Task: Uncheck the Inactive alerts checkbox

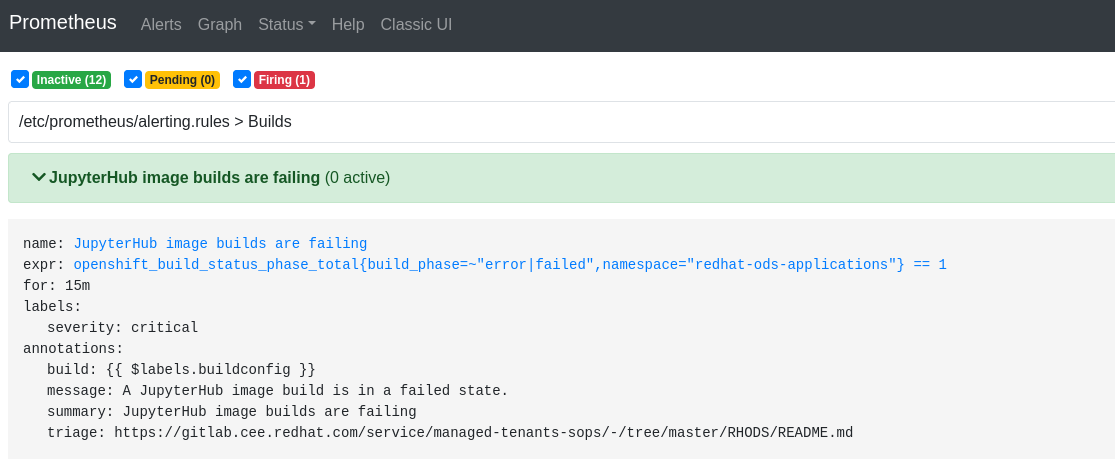Action: coord(20,79)
